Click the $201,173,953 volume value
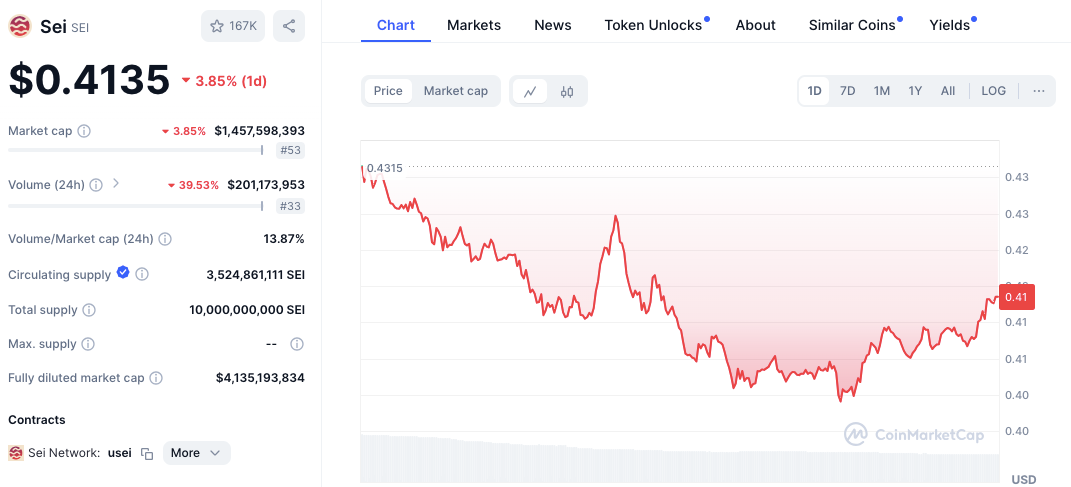The height and width of the screenshot is (487, 1071). point(266,184)
